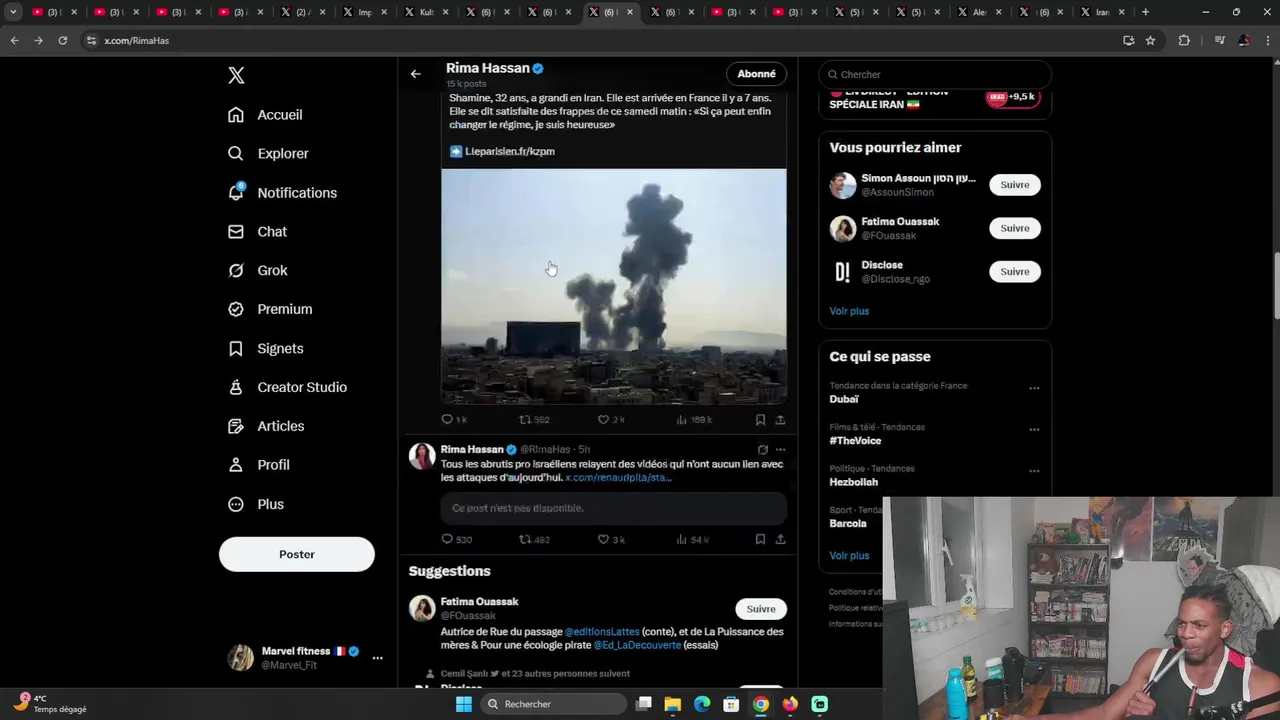Screen dimensions: 1280x720
Task: Open File Explorer from taskbar
Action: (673, 704)
